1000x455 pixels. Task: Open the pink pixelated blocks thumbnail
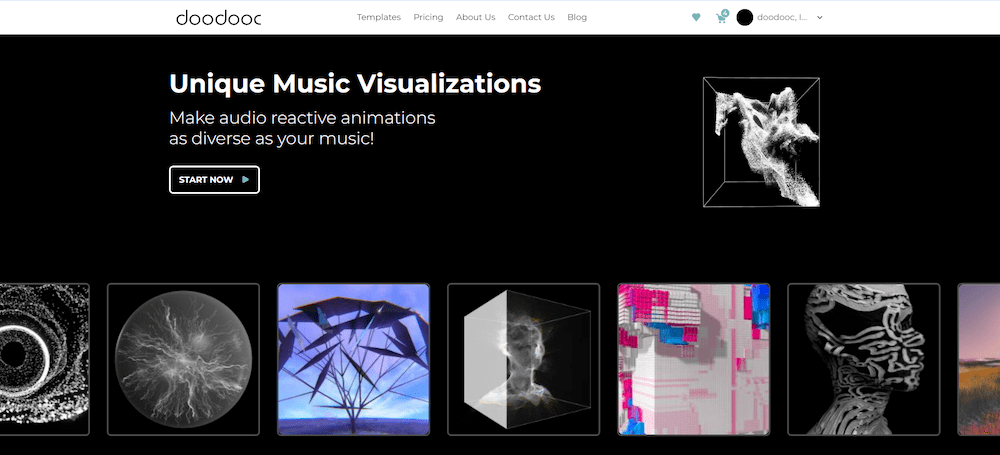[693, 359]
